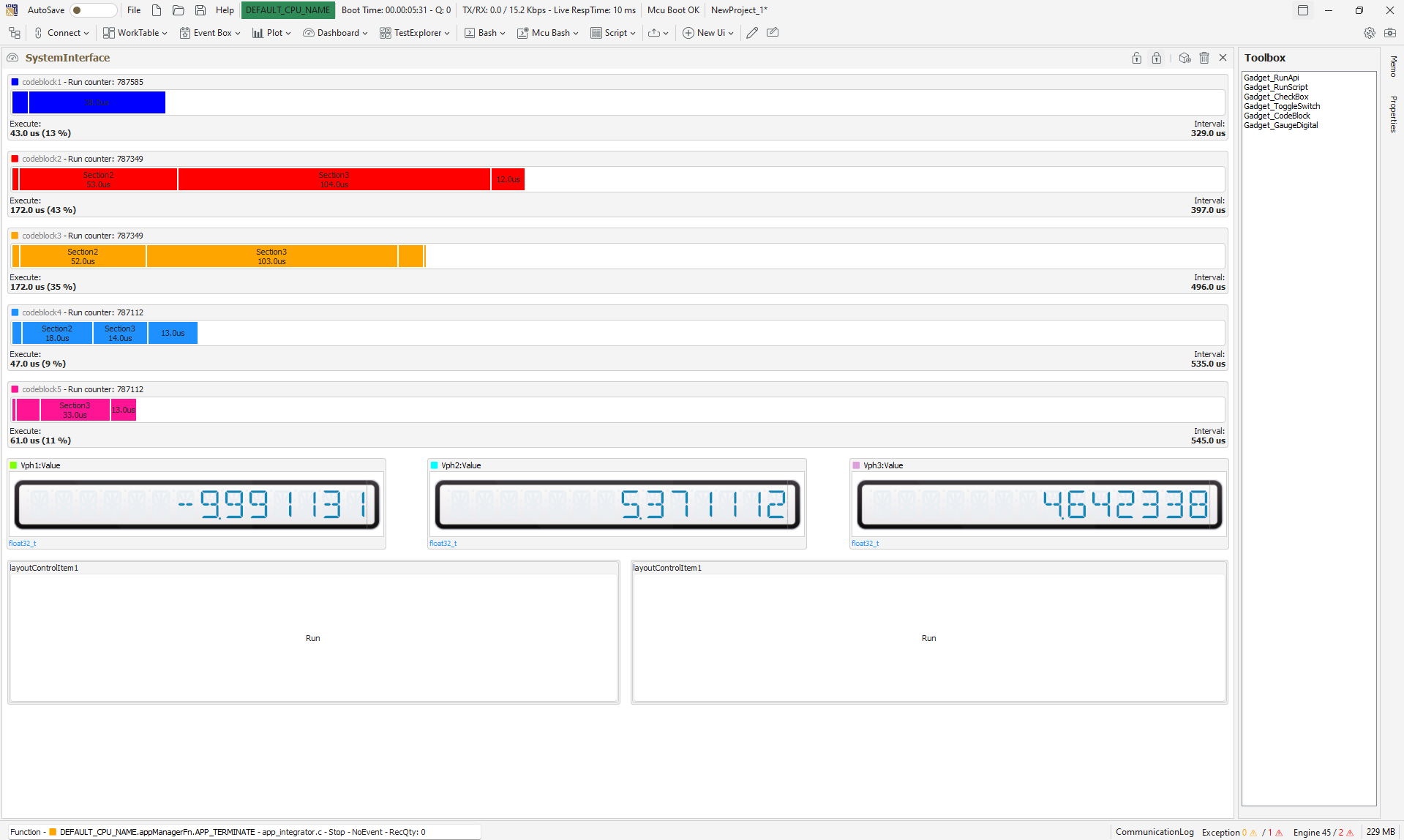
Task: Open the File menu
Action: tap(134, 10)
